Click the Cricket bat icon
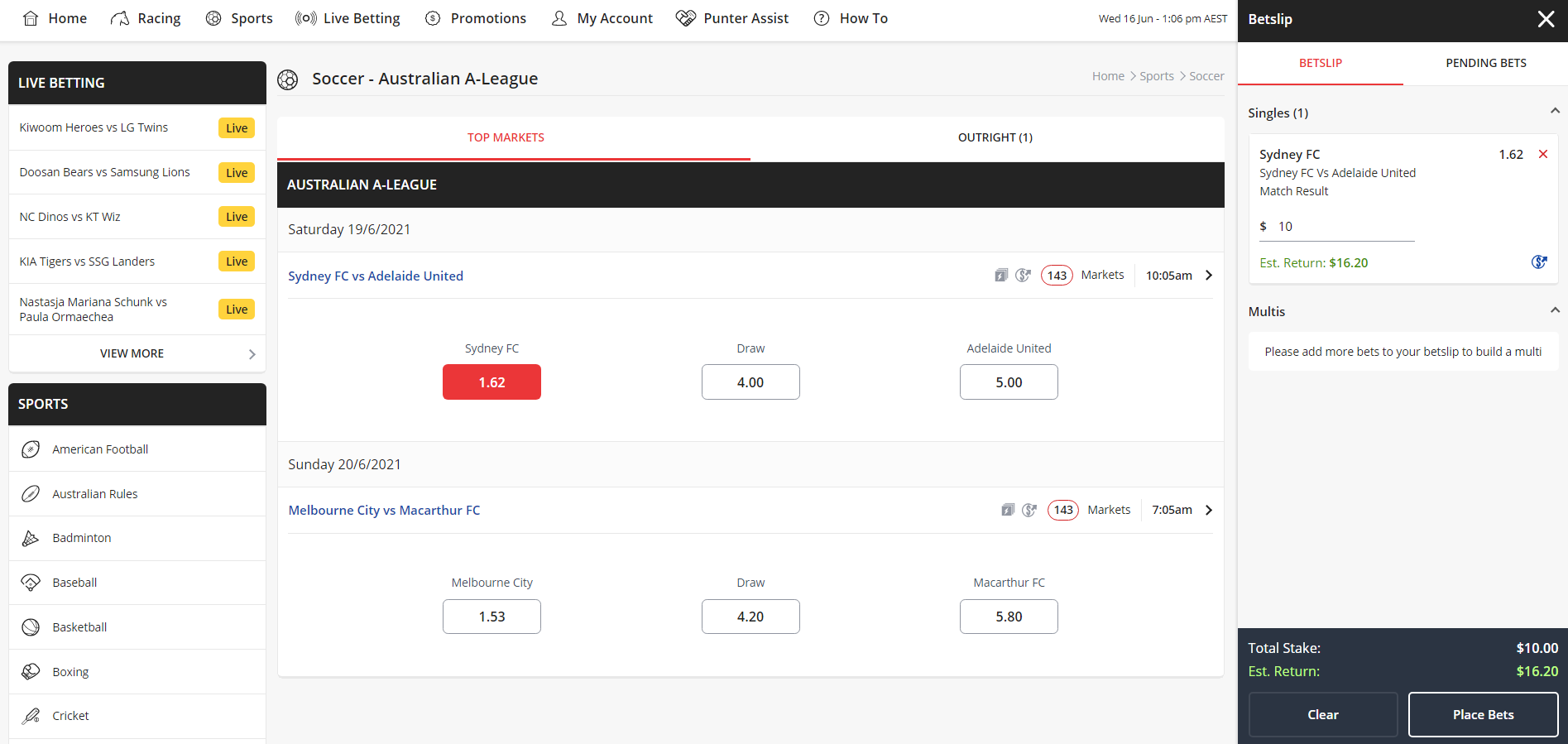This screenshot has width=1568, height=744. [31, 716]
